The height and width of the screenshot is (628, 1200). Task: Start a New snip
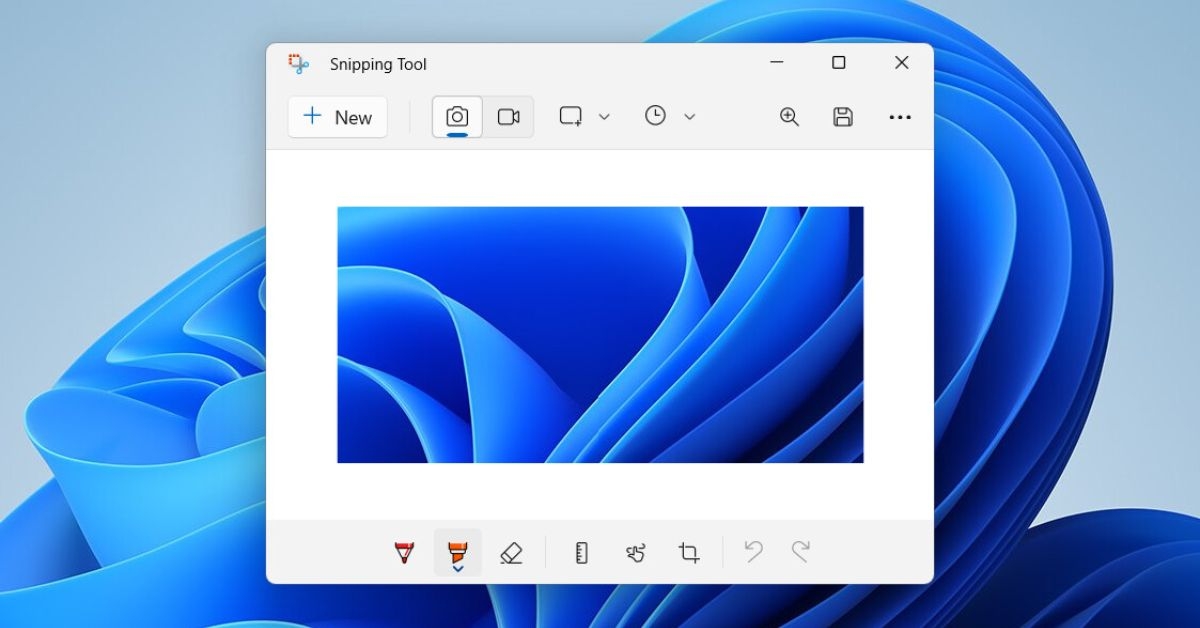(338, 117)
